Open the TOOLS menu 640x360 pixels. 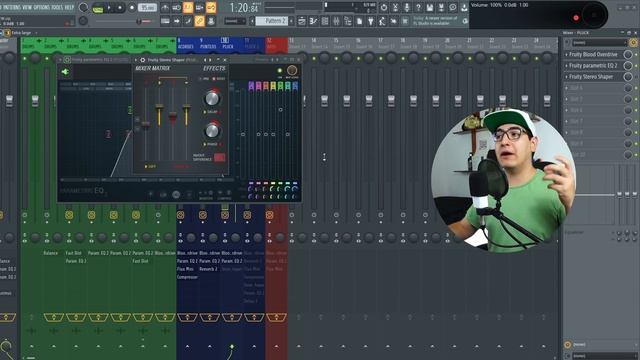[x=57, y=7]
